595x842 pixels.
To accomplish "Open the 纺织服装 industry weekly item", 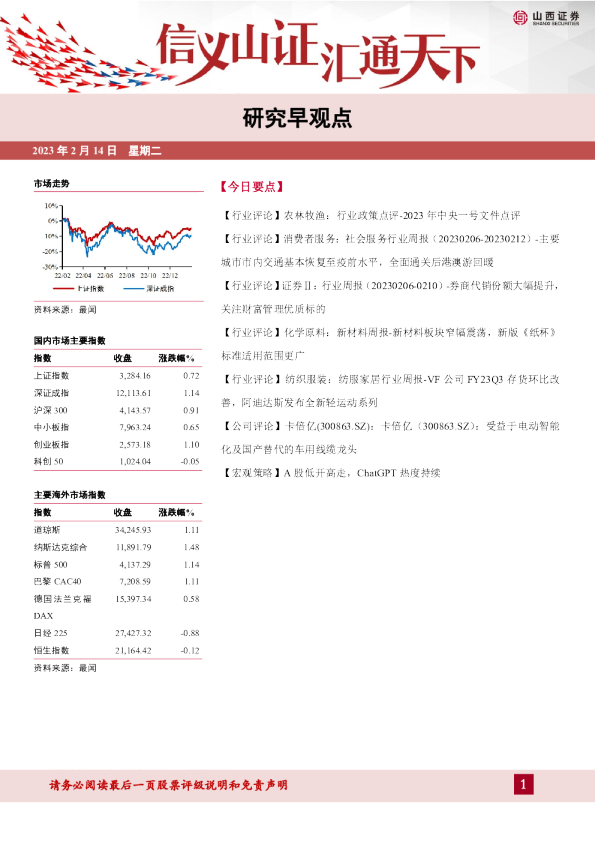I will tap(390, 390).
